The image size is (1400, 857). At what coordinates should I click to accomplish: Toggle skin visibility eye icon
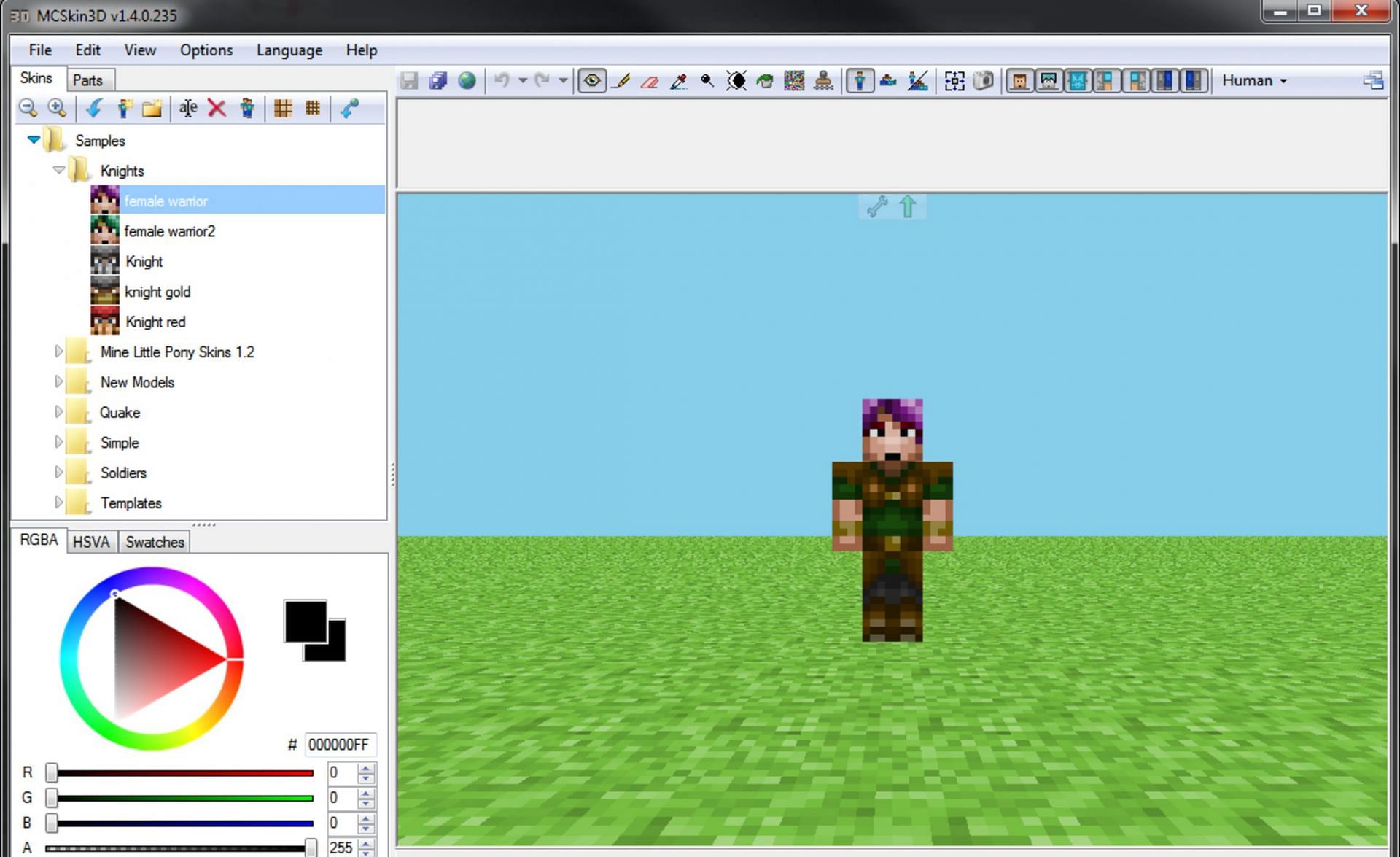point(594,80)
